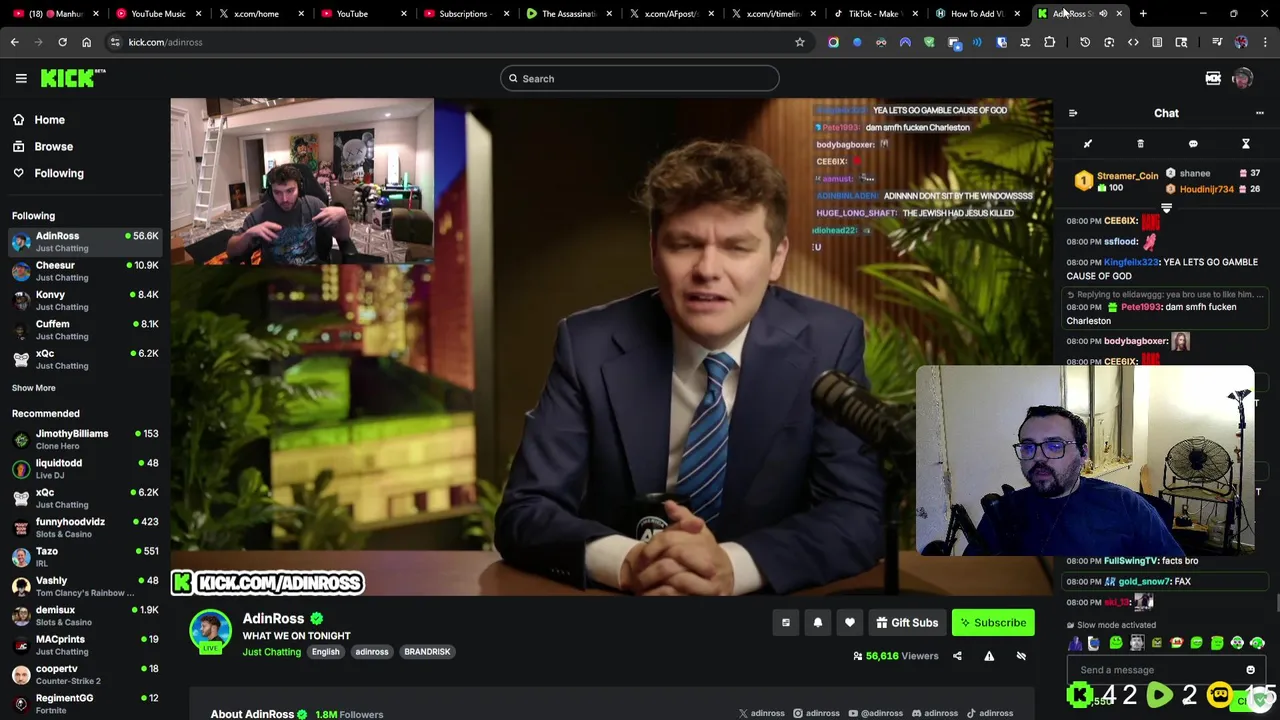Click the Kick search box
The width and height of the screenshot is (1280, 720).
click(640, 79)
